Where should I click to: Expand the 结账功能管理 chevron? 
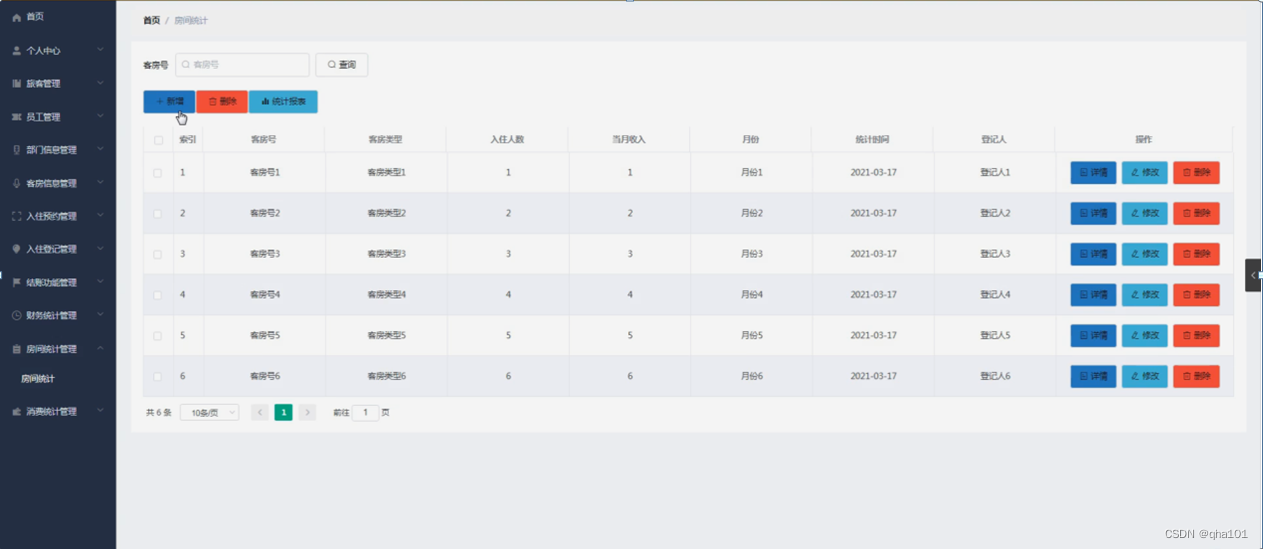tap(100, 282)
